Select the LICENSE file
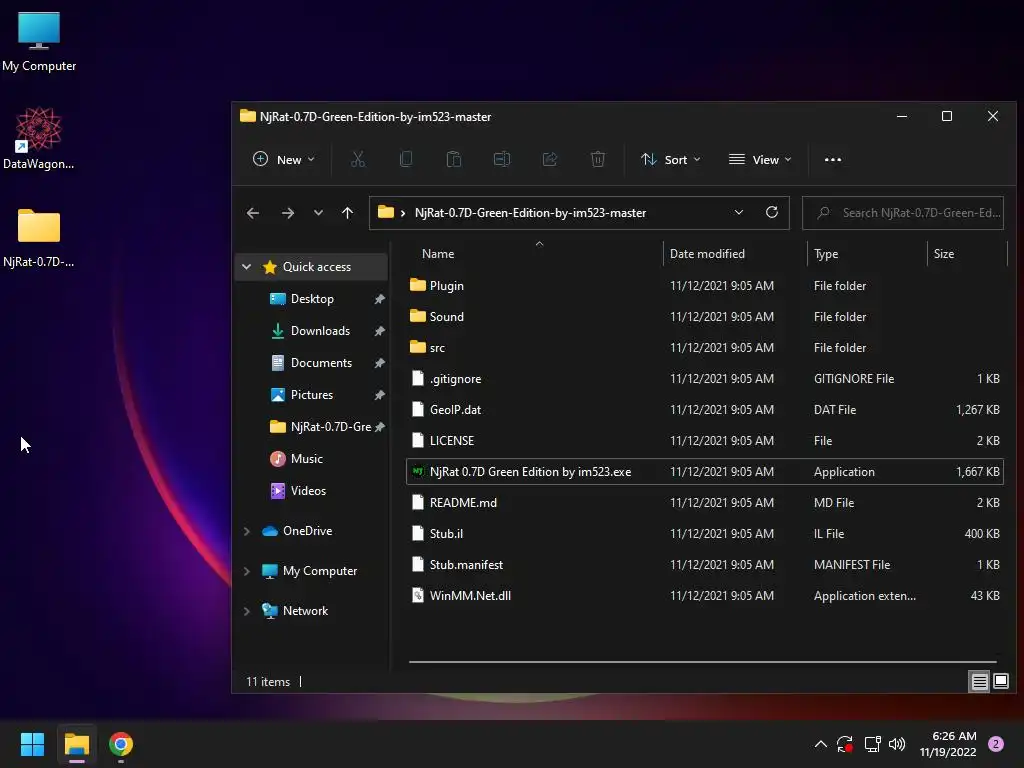Screen dimensions: 1024x768 [705, 441]
